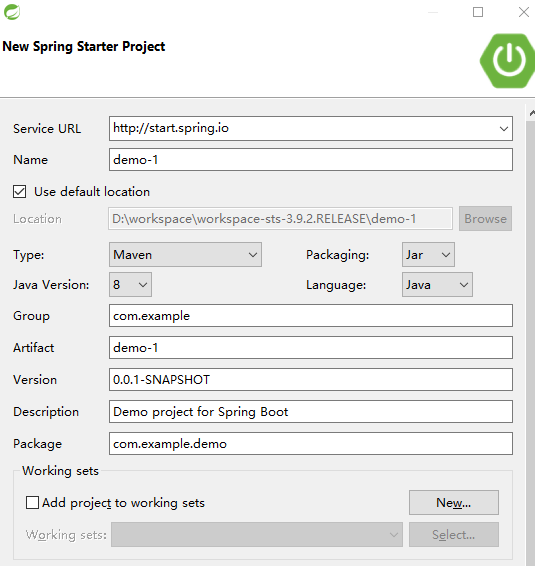Image resolution: width=535 pixels, height=566 pixels.
Task: Click the Java Version: label
Action: click(x=51, y=285)
